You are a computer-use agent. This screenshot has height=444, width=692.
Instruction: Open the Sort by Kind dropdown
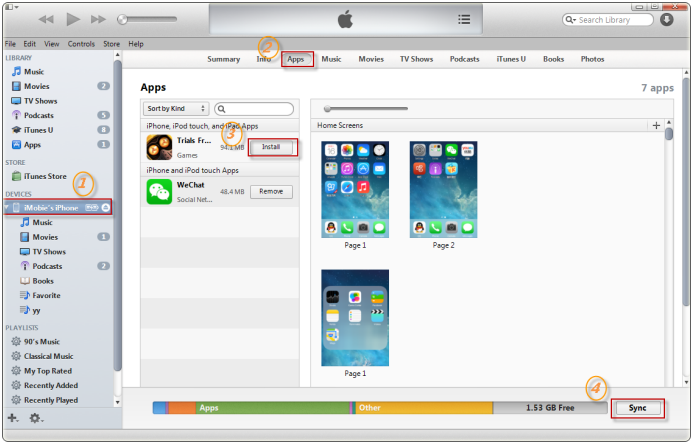point(176,109)
